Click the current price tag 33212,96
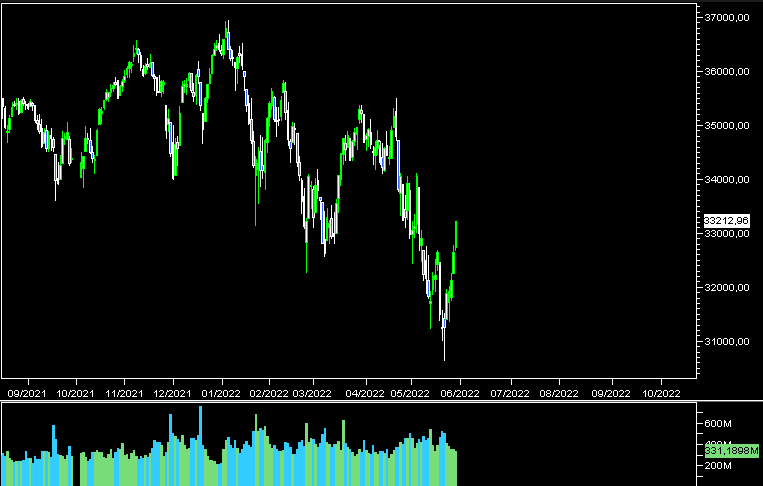Image resolution: width=763 pixels, height=486 pixels. click(727, 221)
